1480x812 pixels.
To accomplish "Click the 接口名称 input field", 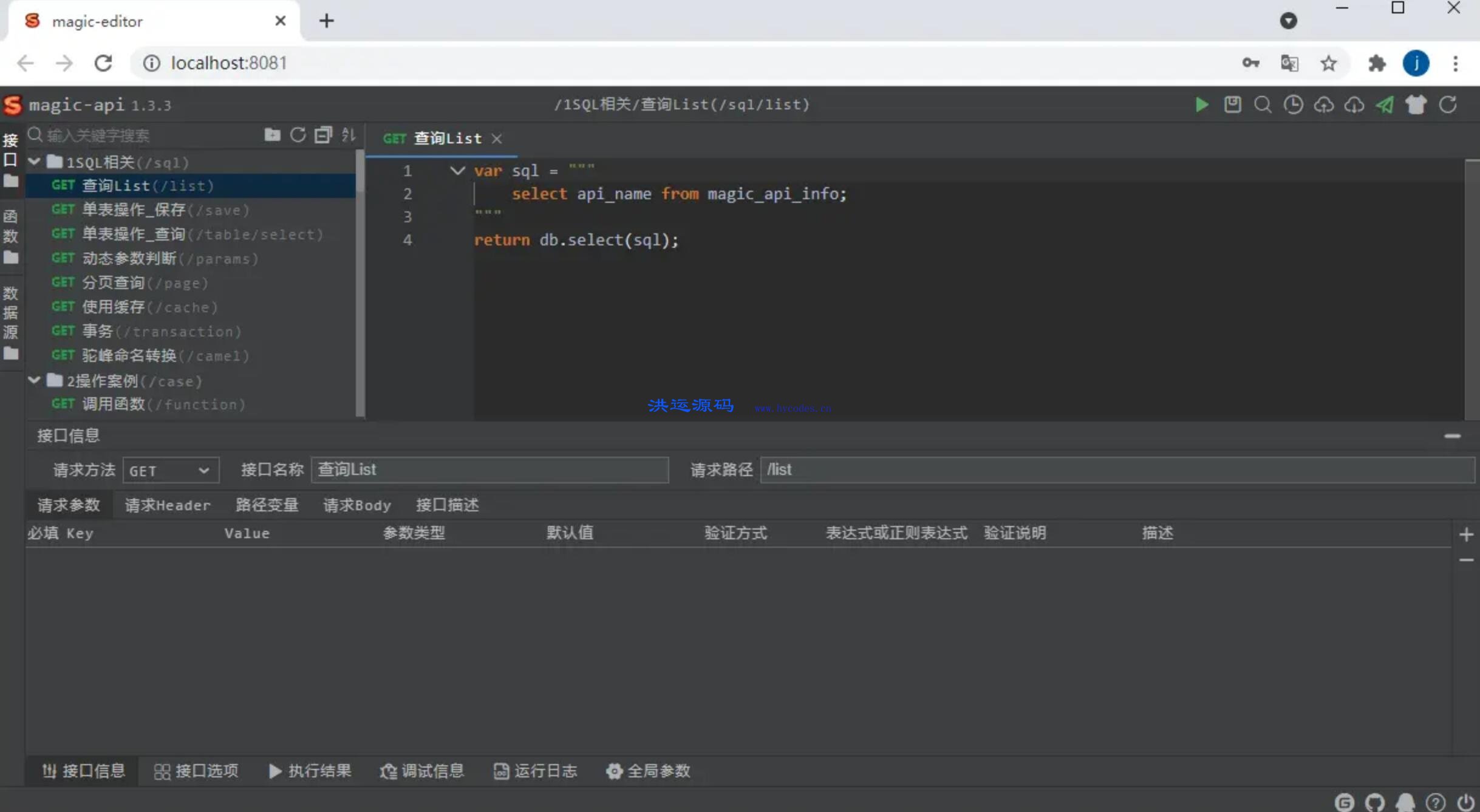I will [489, 470].
